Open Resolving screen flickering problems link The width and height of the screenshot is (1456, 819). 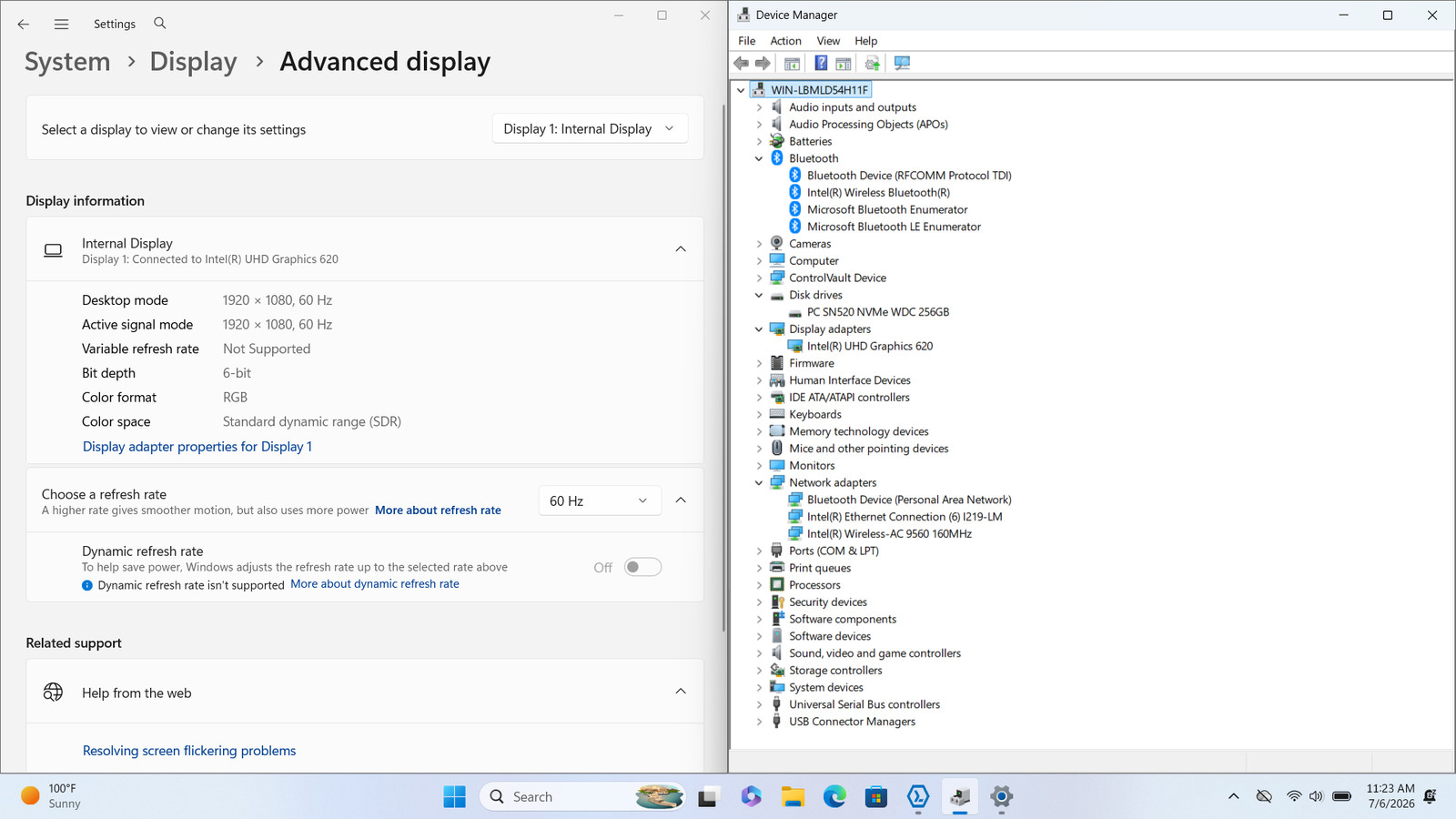pyautogui.click(x=189, y=751)
